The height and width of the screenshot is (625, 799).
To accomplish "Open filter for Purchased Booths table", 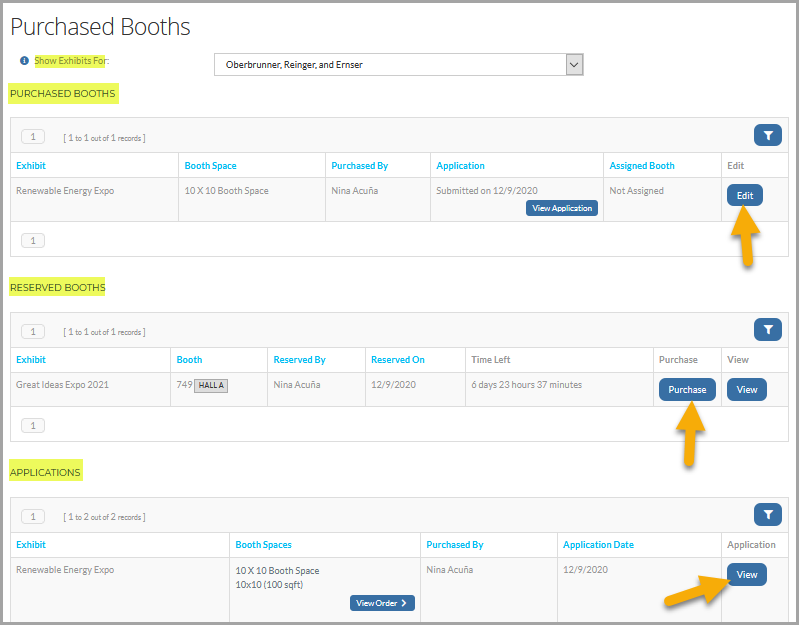I will coord(767,135).
